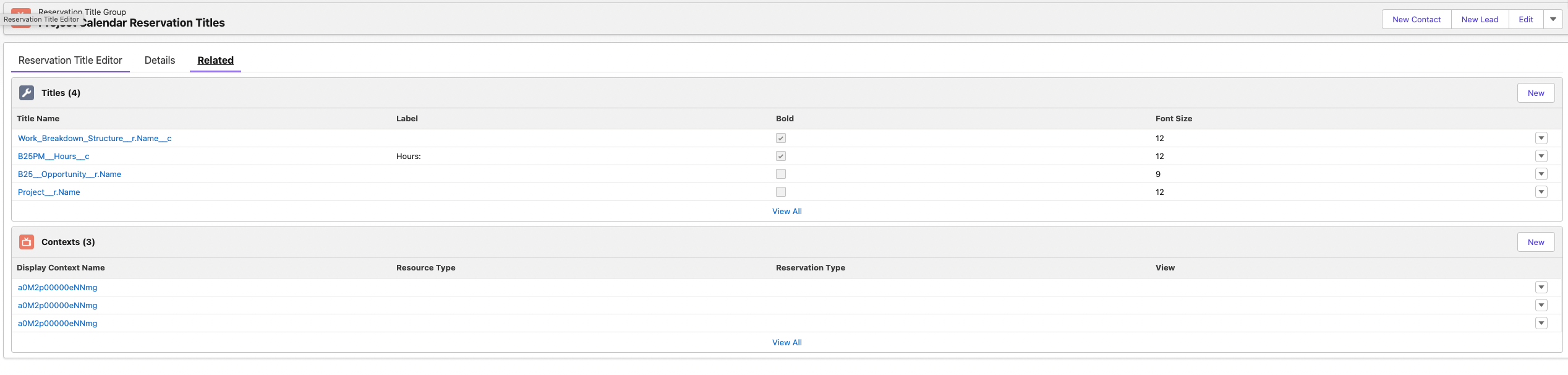Click the New Contact button
The width and height of the screenshot is (1568, 375).
1416,19
